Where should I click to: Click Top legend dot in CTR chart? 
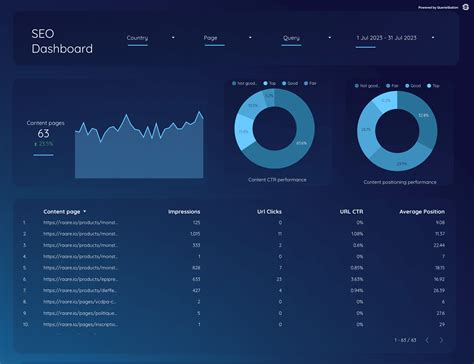265,83
